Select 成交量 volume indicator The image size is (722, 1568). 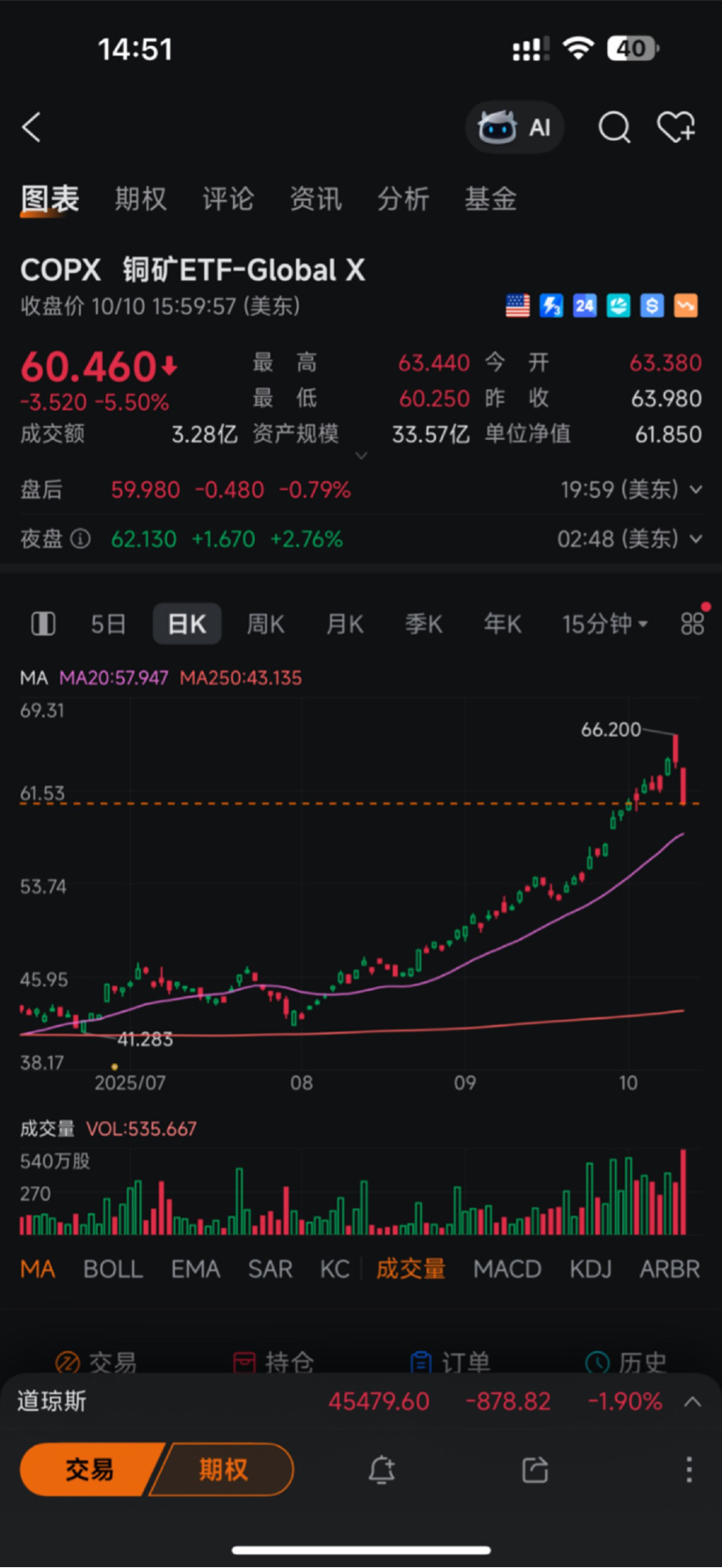pyautogui.click(x=411, y=1269)
